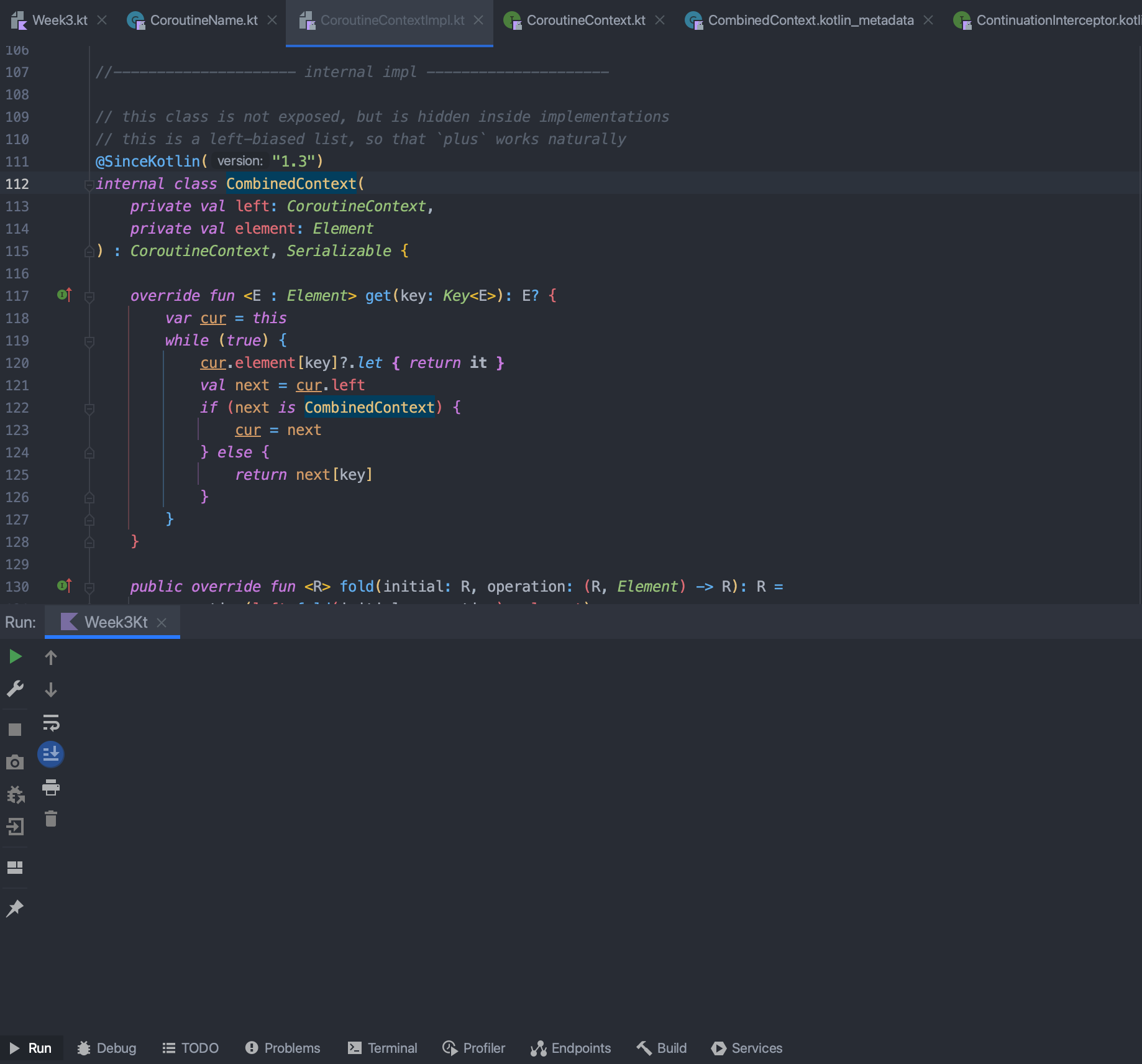Fold the fold function at line 130
This screenshot has width=1142, height=1064.
[89, 587]
